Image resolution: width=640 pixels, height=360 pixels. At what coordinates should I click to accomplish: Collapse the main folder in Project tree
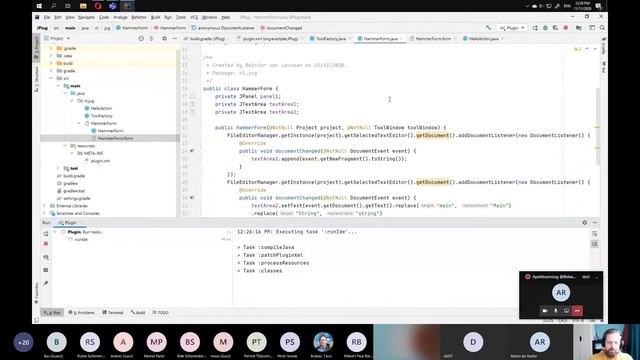coord(58,86)
